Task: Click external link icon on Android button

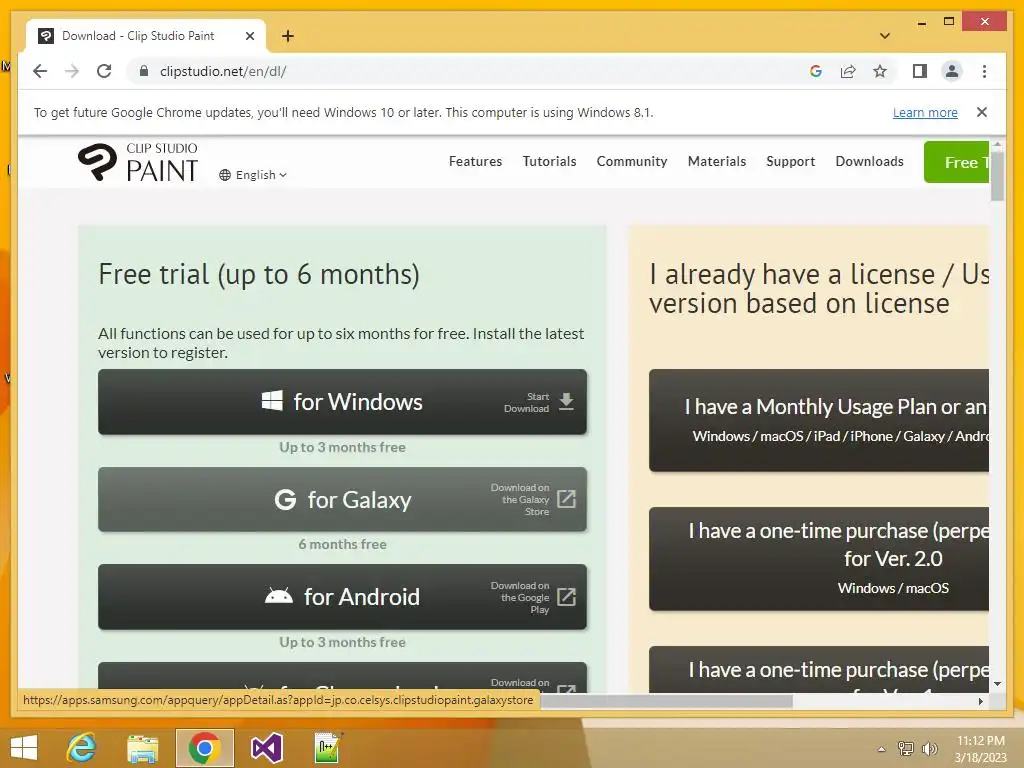Action: [566, 597]
